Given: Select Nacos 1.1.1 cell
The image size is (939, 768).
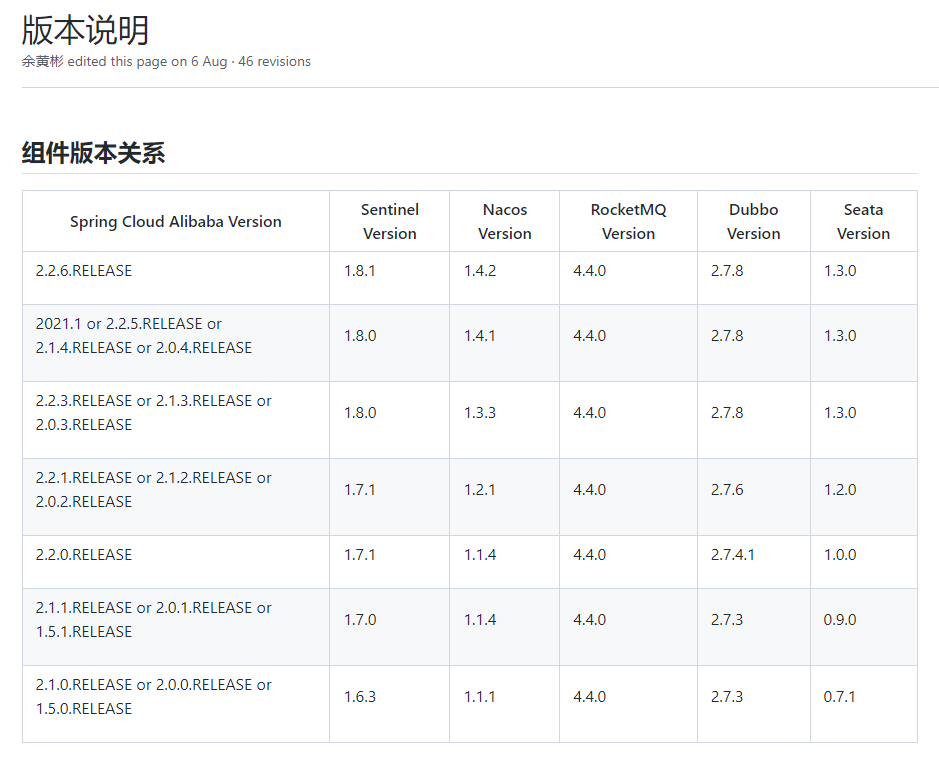Looking at the screenshot, I should coord(504,704).
